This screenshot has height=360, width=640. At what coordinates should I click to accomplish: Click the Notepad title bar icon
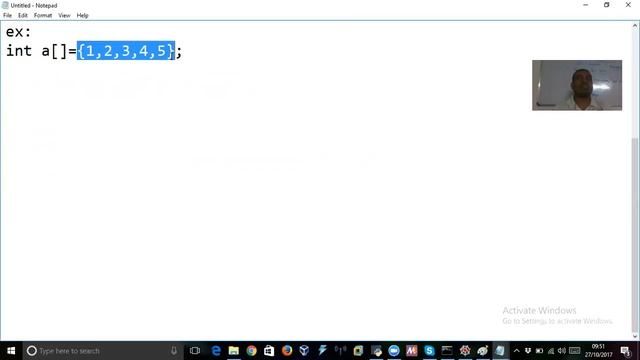coord(5,5)
